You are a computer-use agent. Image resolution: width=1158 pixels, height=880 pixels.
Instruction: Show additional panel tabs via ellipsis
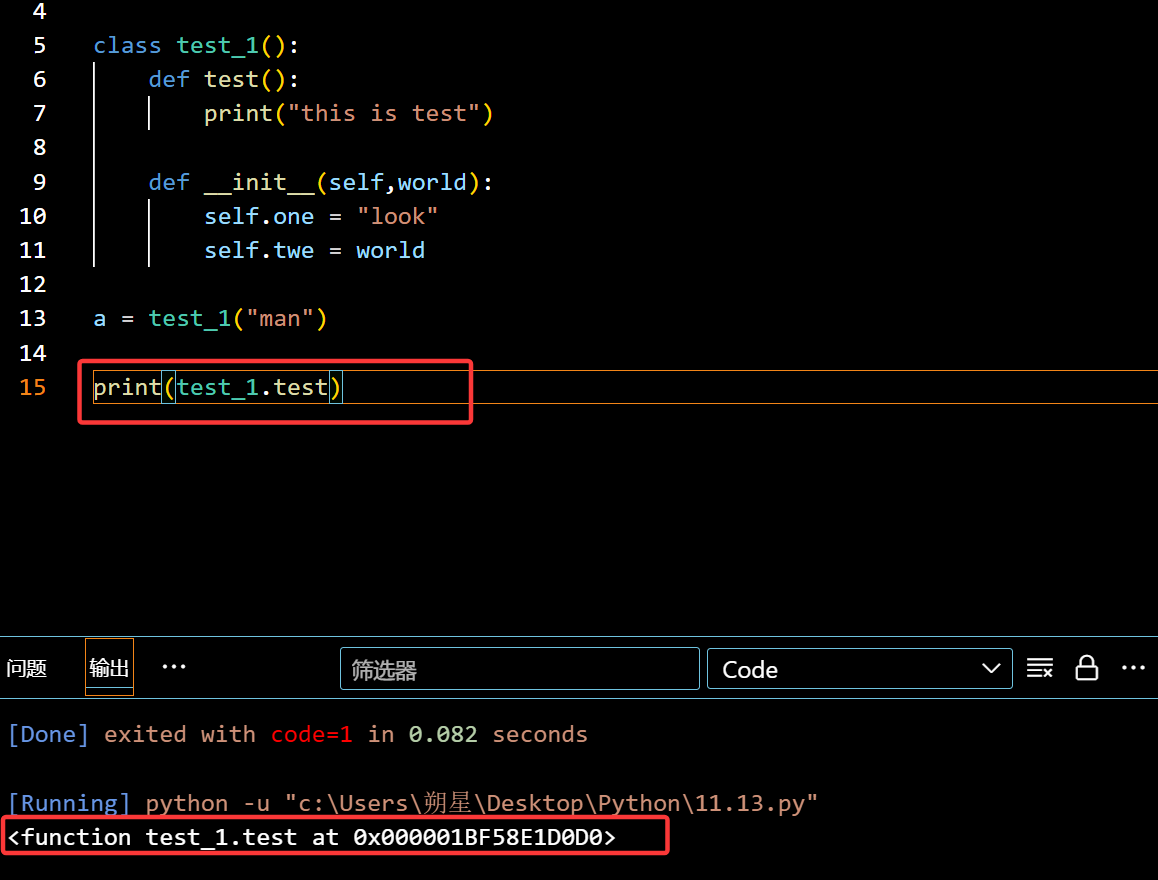click(174, 667)
